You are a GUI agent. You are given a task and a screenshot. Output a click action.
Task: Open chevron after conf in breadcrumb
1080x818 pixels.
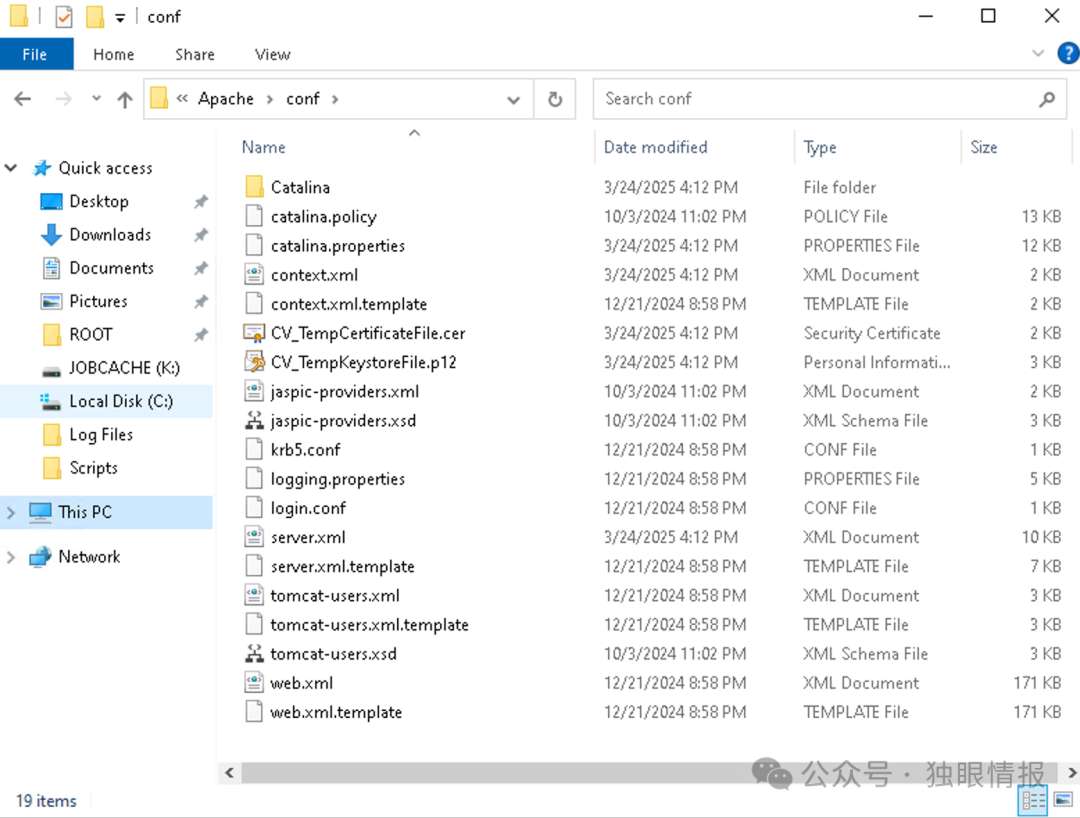click(x=335, y=99)
